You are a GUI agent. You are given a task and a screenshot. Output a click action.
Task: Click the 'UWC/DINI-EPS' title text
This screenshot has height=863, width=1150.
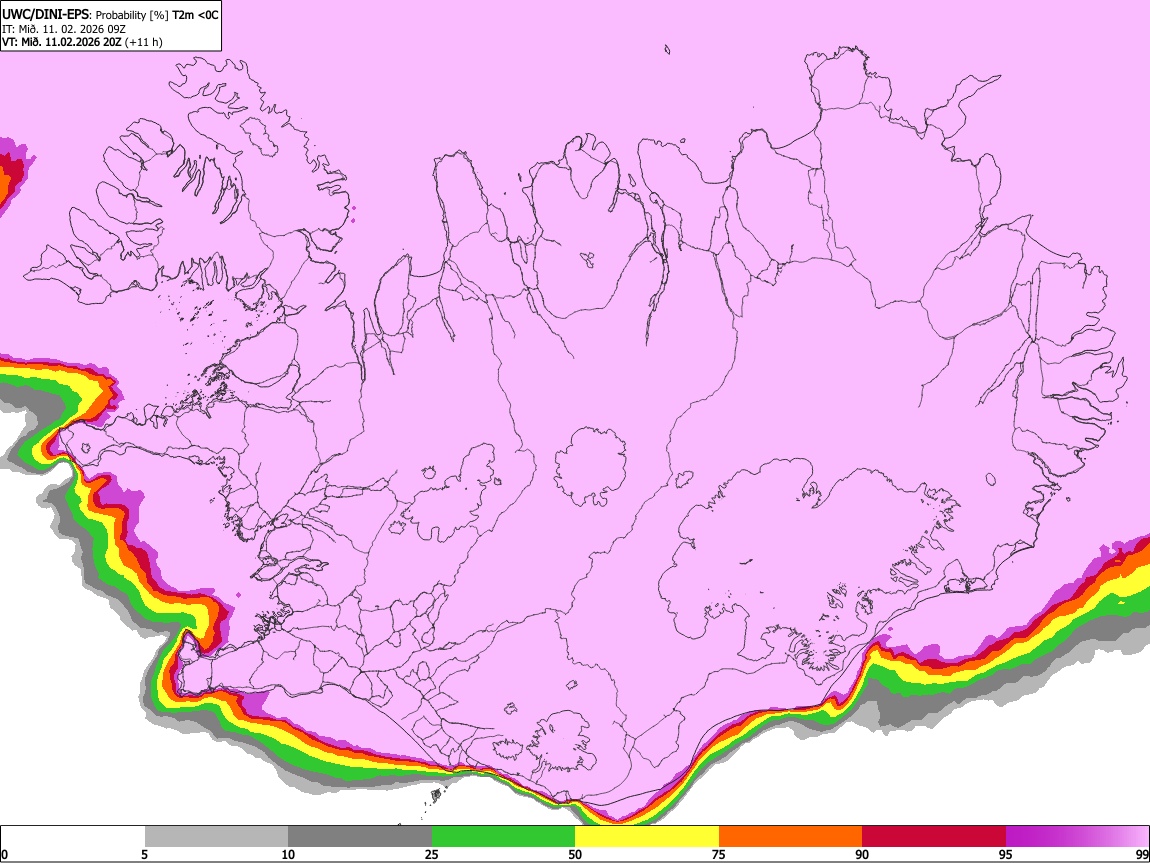coord(45,15)
